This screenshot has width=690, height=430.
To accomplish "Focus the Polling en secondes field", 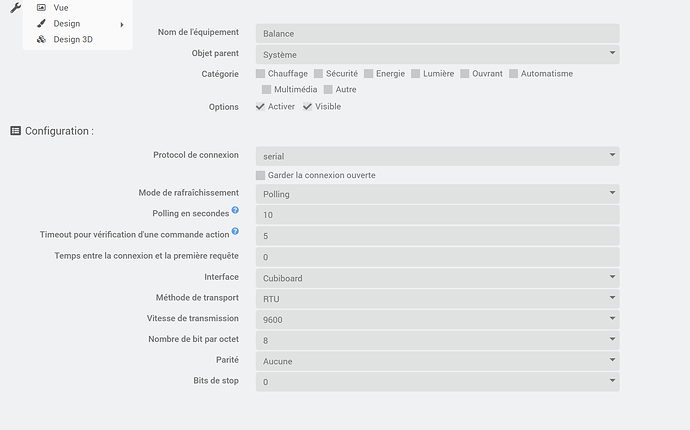I will [x=437, y=215].
